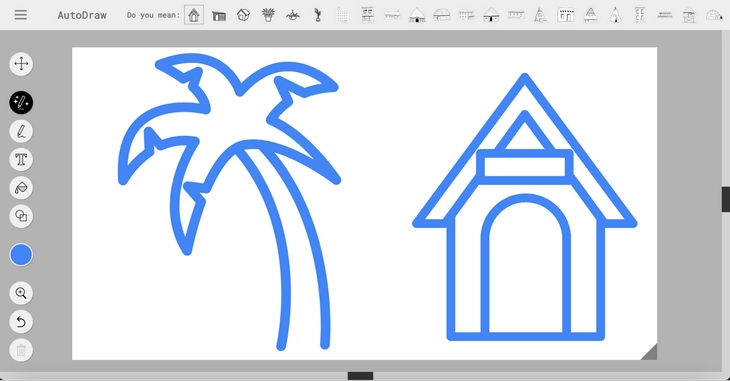Click the horizontal scrollbar handle at bottom
Screen dimensions: 730x381
pyautogui.click(x=360, y=376)
